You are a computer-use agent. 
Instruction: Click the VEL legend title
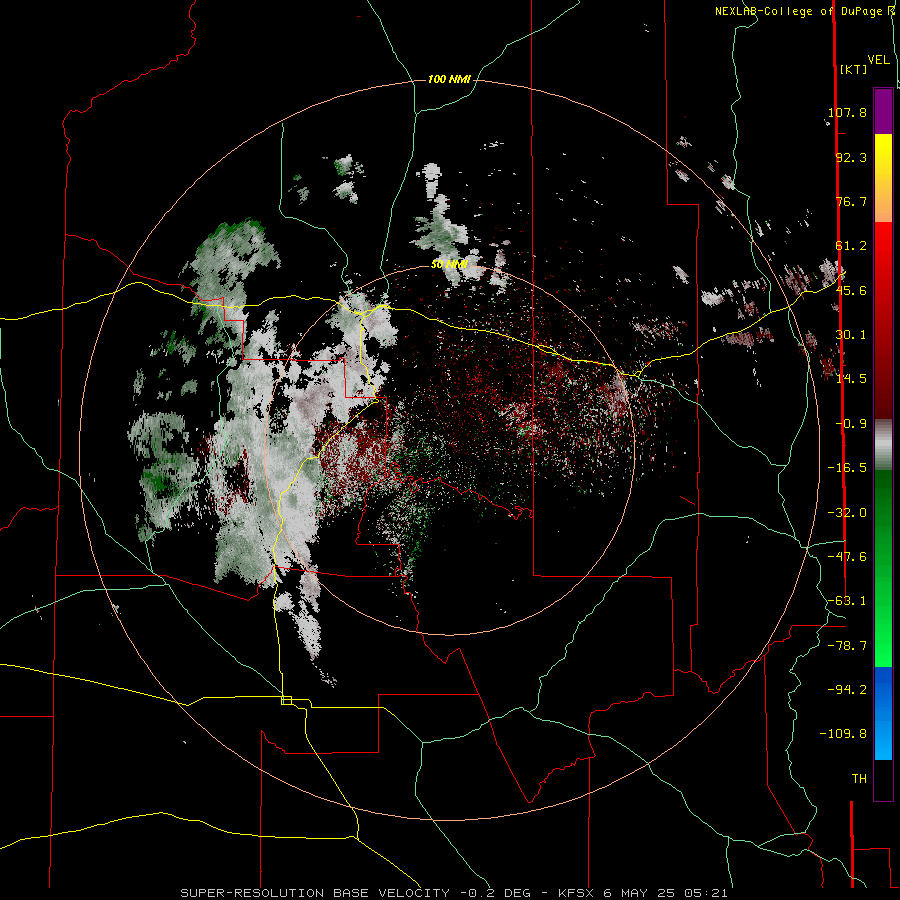click(878, 60)
